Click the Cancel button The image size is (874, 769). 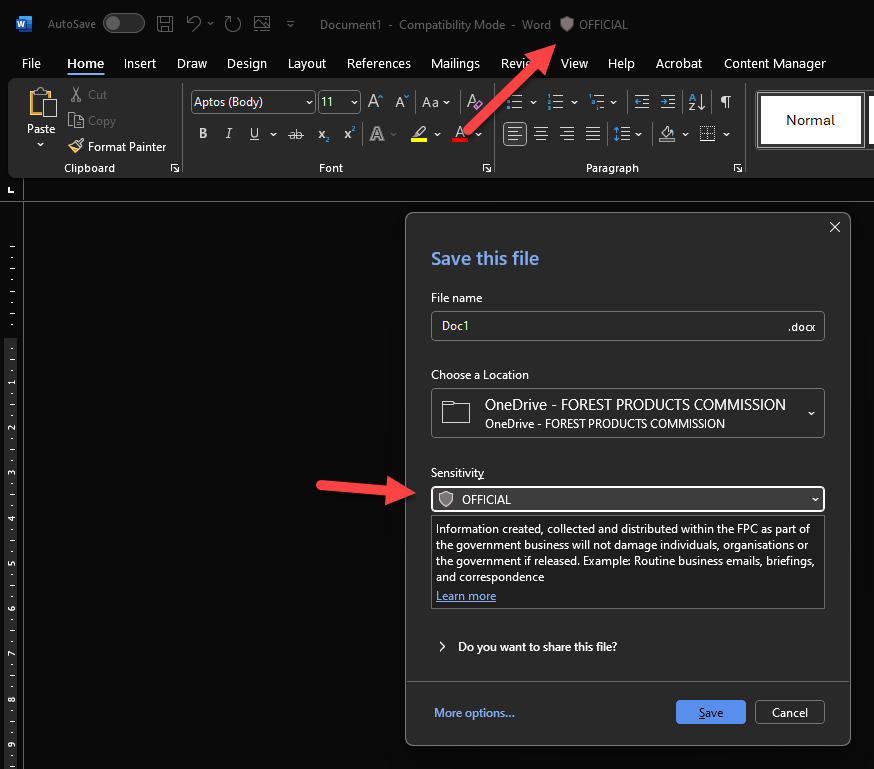790,713
